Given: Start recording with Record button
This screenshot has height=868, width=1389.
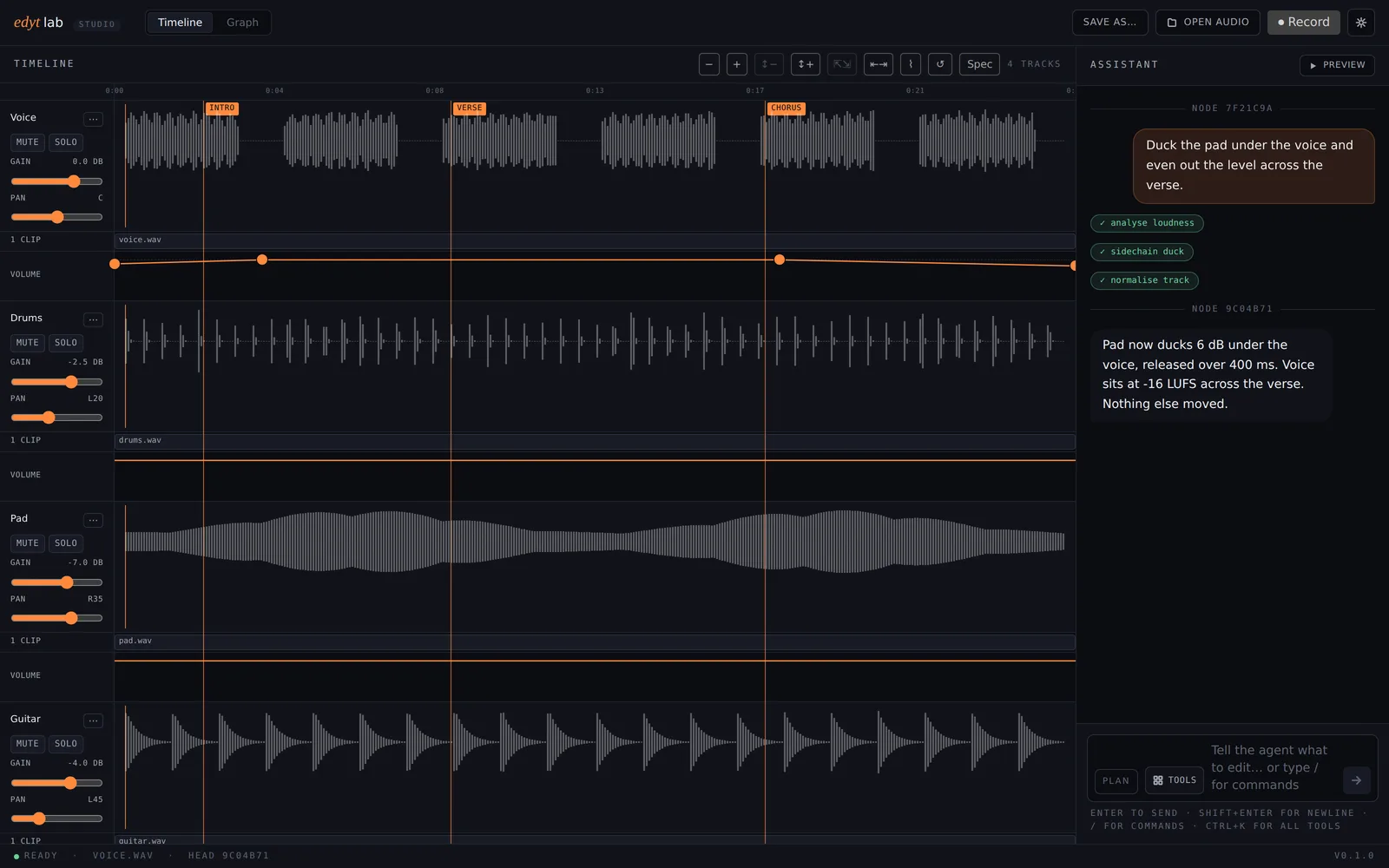Looking at the screenshot, I should [1303, 23].
